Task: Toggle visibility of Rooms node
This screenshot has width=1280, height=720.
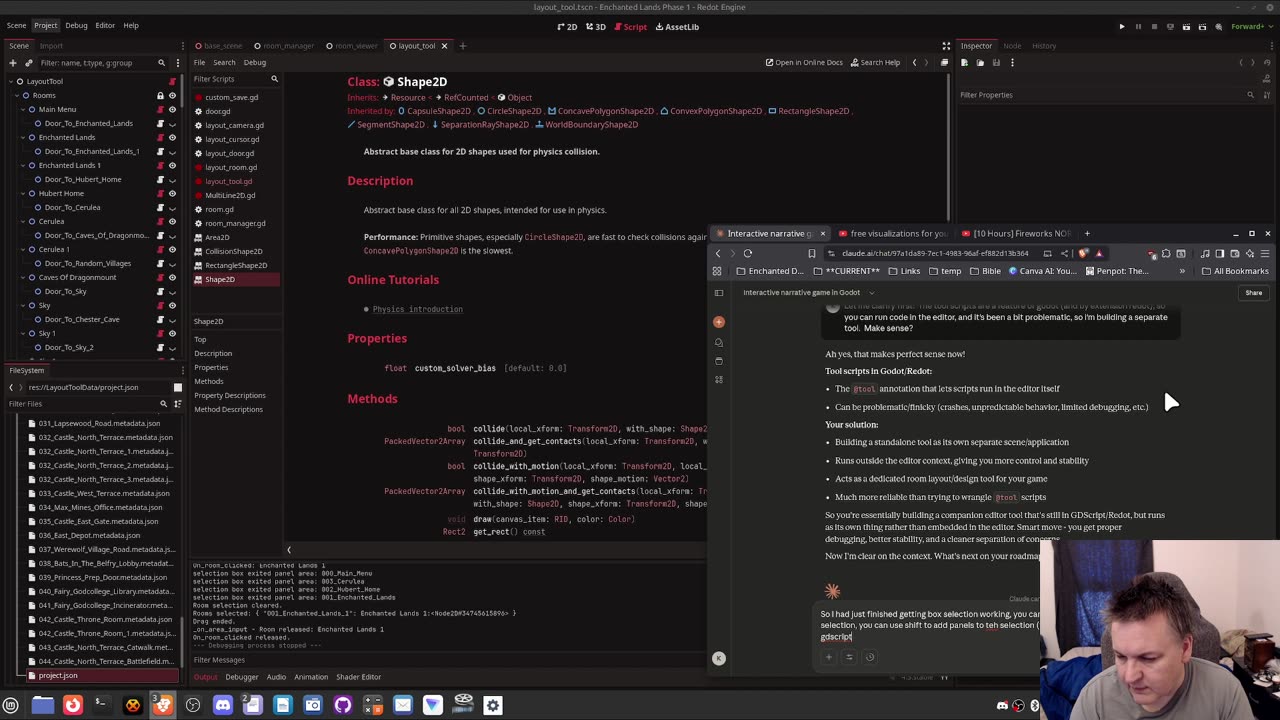Action: coord(172,95)
